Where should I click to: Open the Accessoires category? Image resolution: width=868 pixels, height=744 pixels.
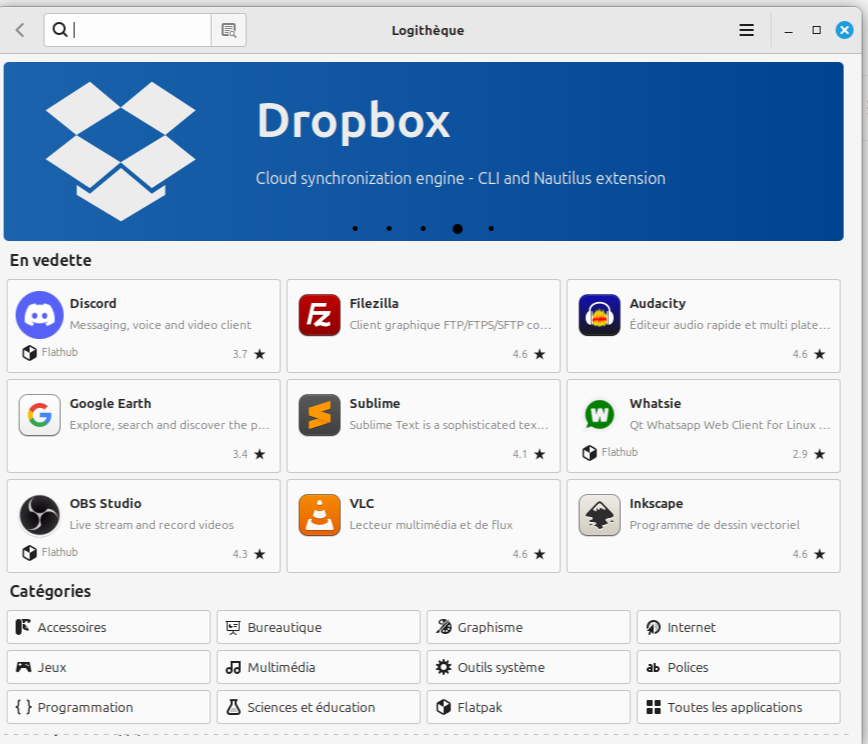click(108, 627)
